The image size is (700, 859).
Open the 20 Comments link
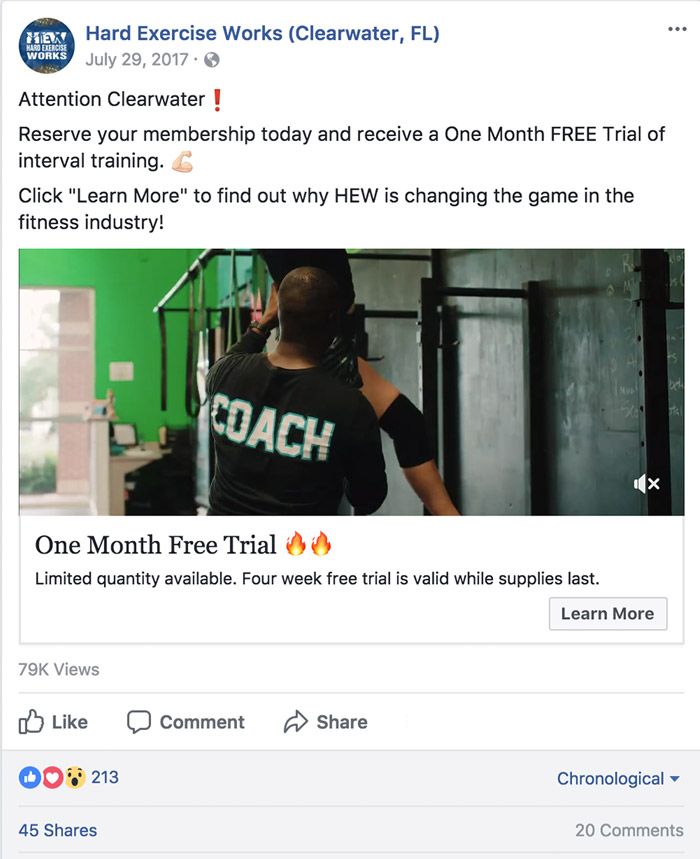(629, 831)
